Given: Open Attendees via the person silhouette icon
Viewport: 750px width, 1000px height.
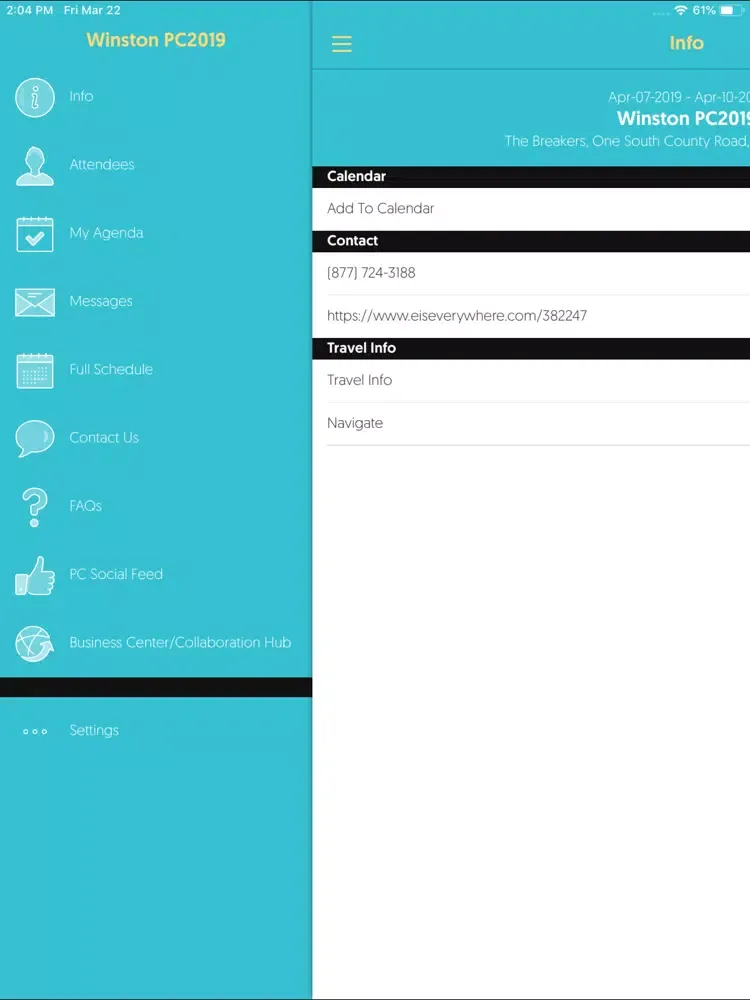Looking at the screenshot, I should point(34,166).
